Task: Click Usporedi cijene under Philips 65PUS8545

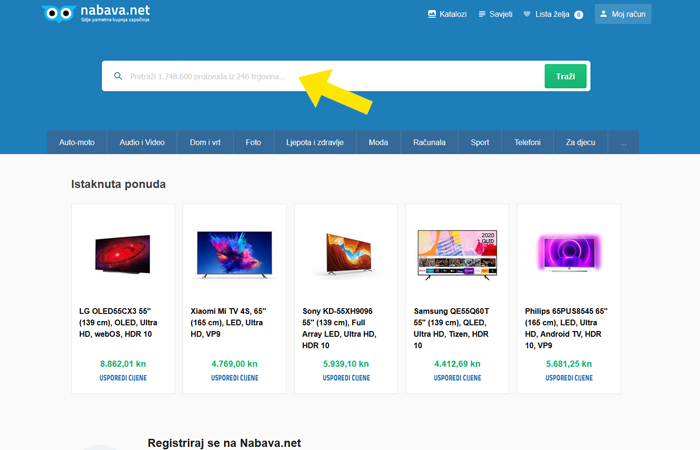Action: pos(569,378)
